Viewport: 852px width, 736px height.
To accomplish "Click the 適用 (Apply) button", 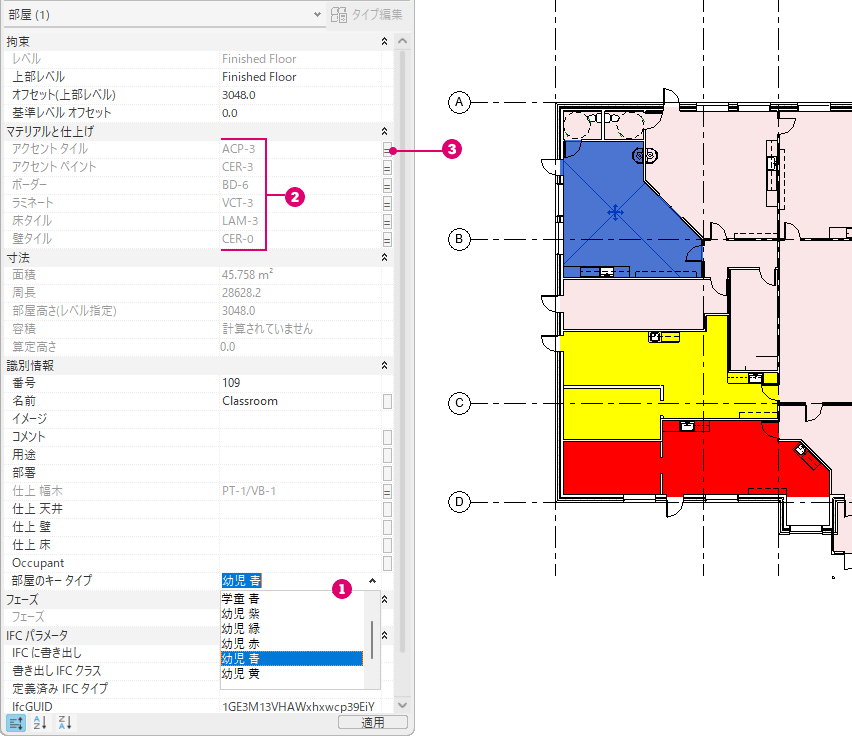I will pos(373,722).
